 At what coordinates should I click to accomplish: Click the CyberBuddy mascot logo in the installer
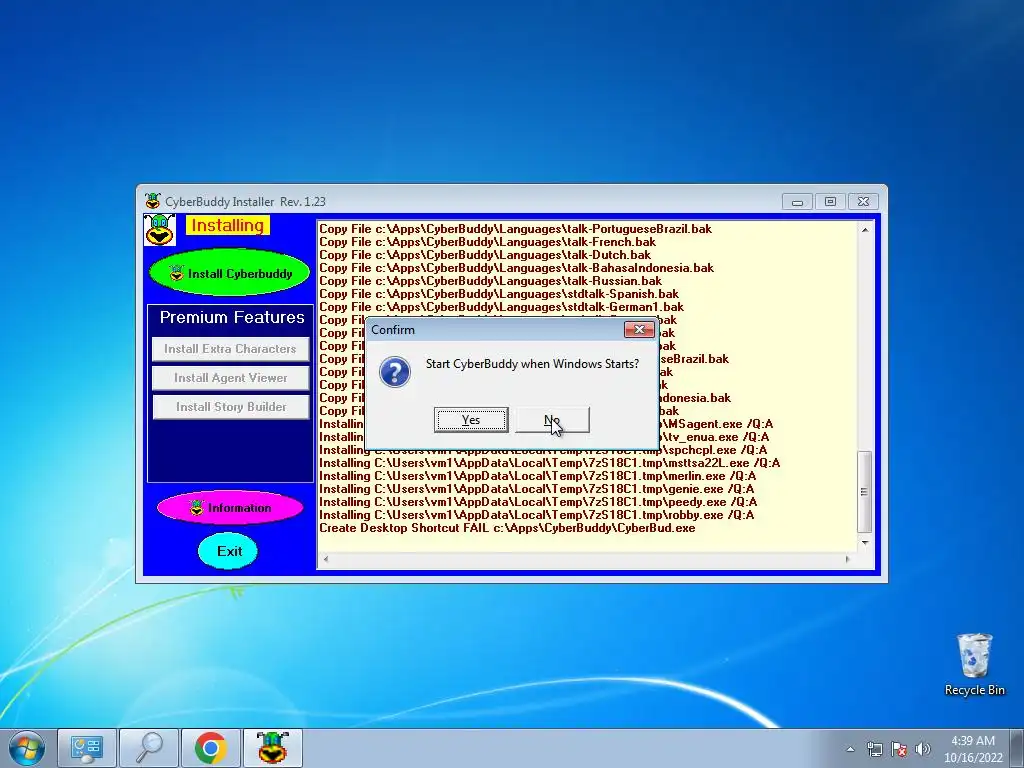[x=159, y=230]
